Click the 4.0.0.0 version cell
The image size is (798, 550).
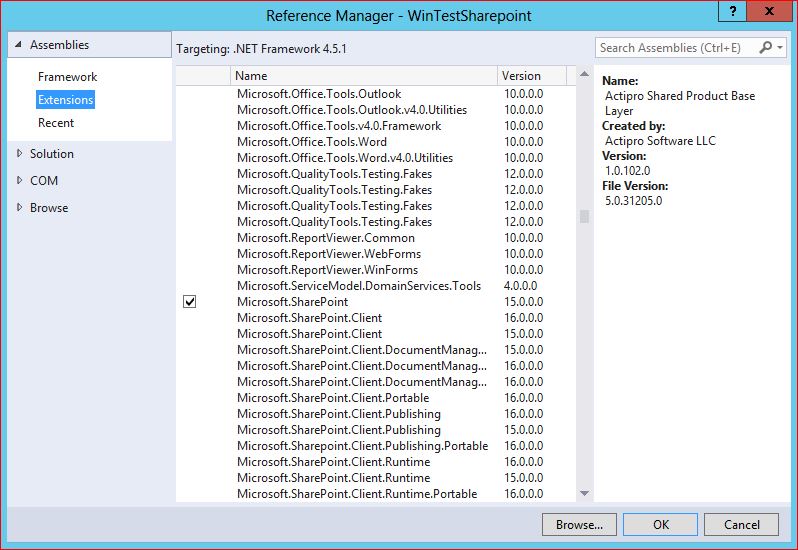click(520, 286)
